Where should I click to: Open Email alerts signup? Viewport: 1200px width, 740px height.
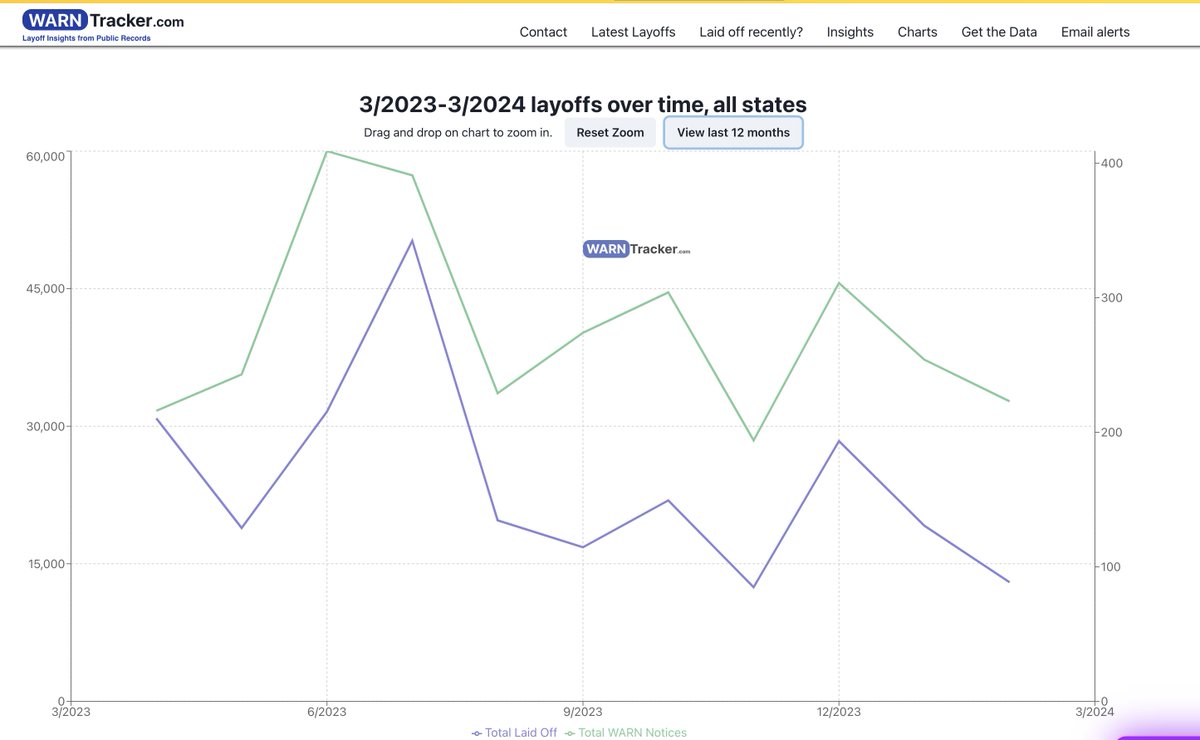(x=1095, y=32)
